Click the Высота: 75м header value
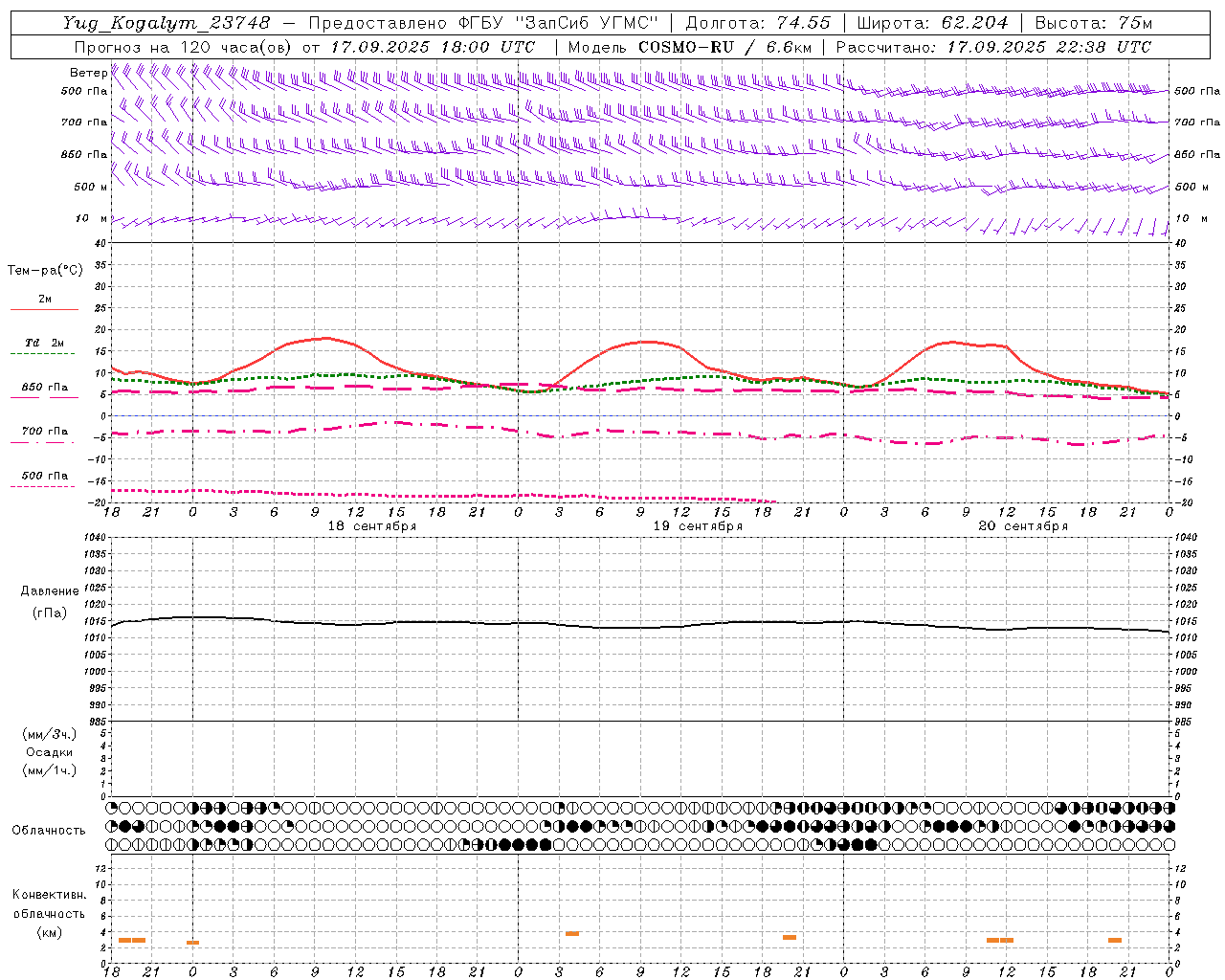 [1093, 23]
